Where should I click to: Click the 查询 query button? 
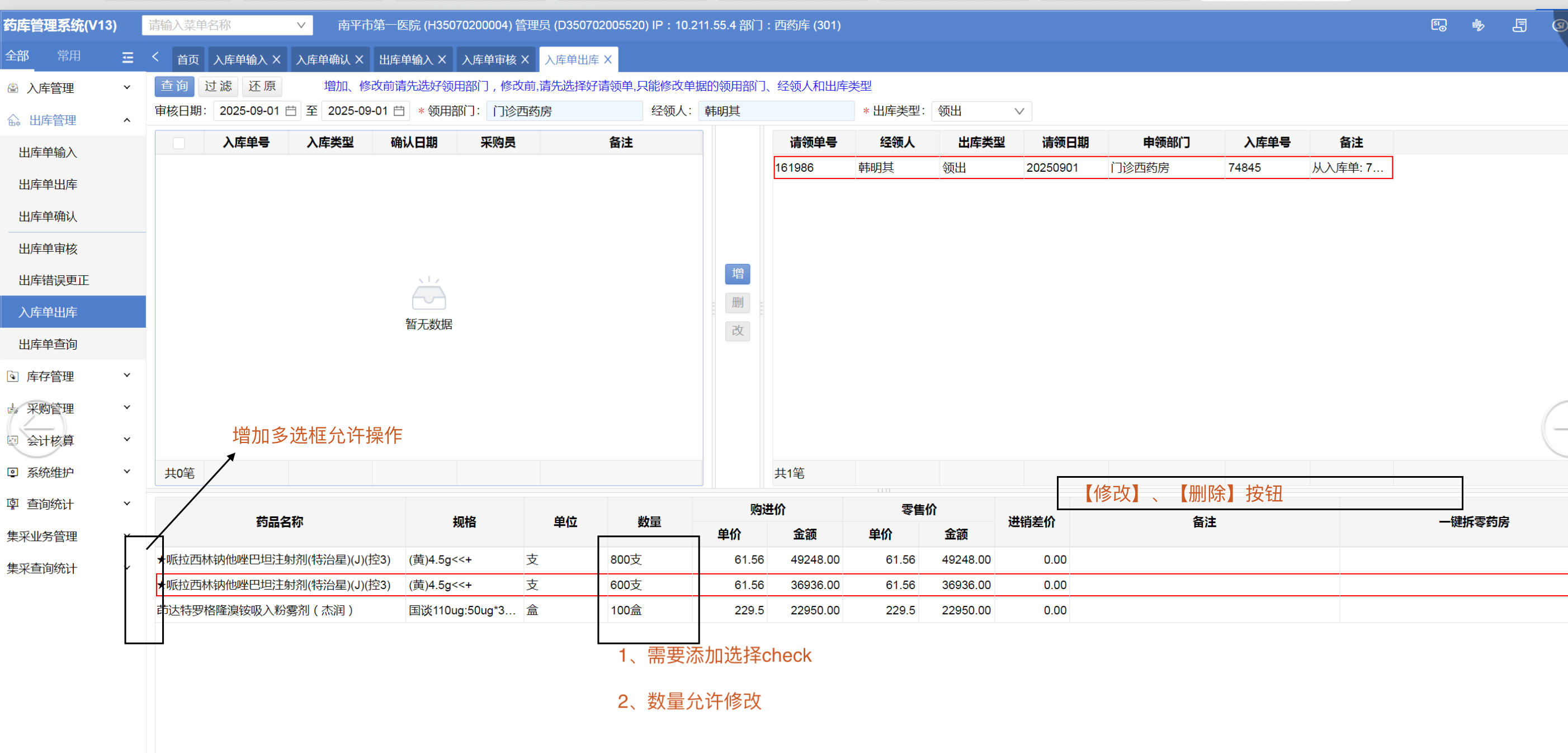pos(174,87)
